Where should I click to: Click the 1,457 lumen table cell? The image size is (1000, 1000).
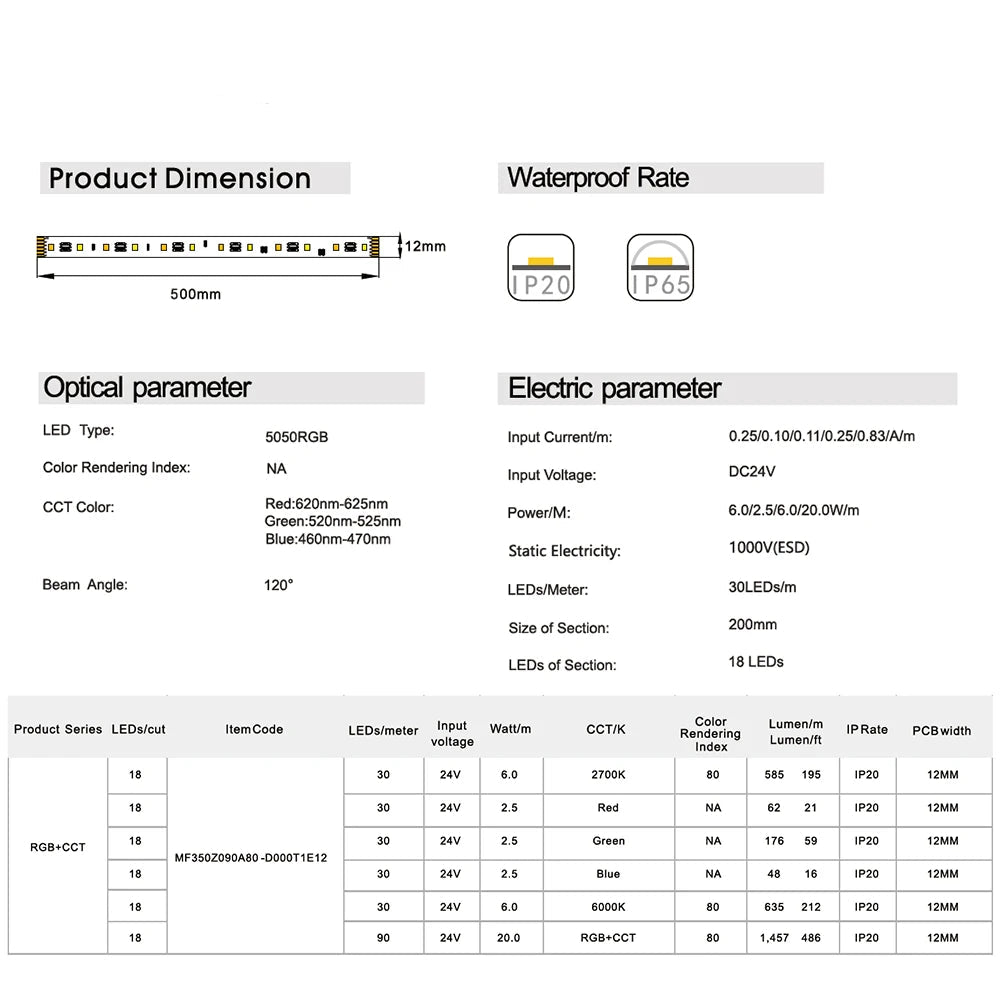[x=773, y=938]
